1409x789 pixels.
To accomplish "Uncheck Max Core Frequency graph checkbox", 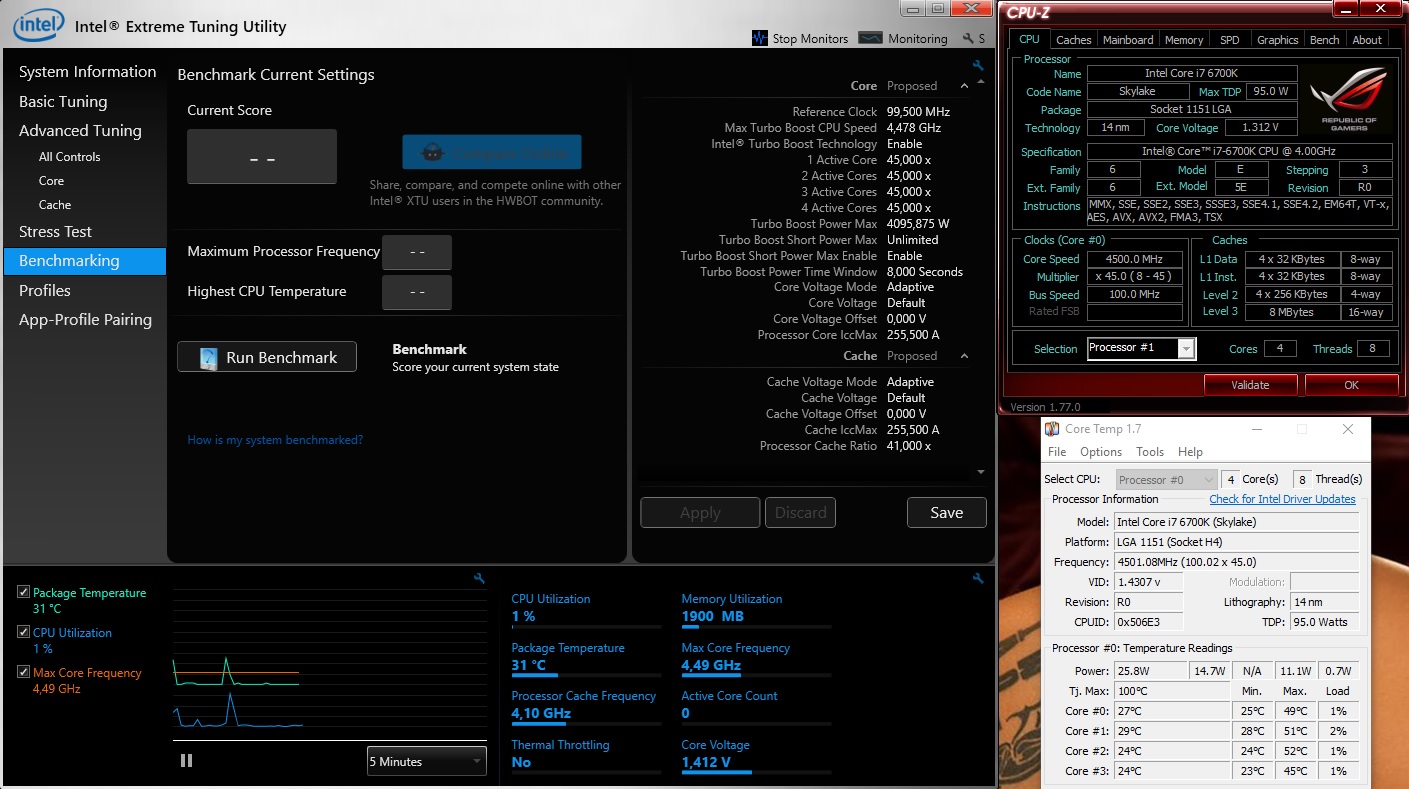I will 23,672.
